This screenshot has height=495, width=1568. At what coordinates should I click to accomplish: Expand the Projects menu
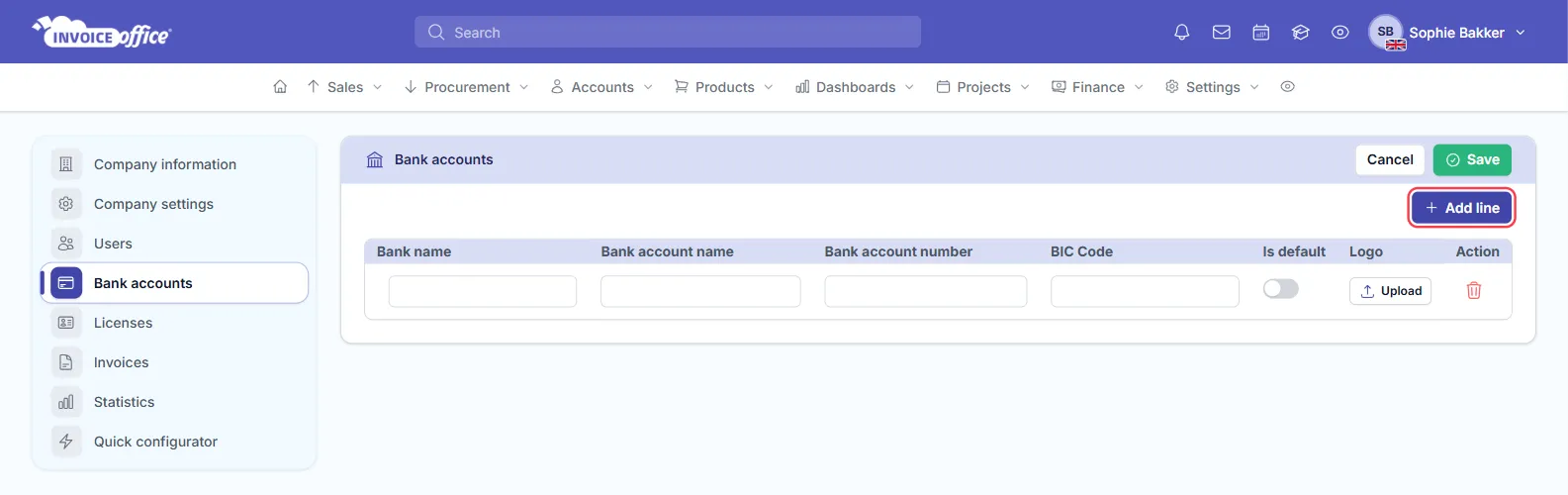coord(983,87)
